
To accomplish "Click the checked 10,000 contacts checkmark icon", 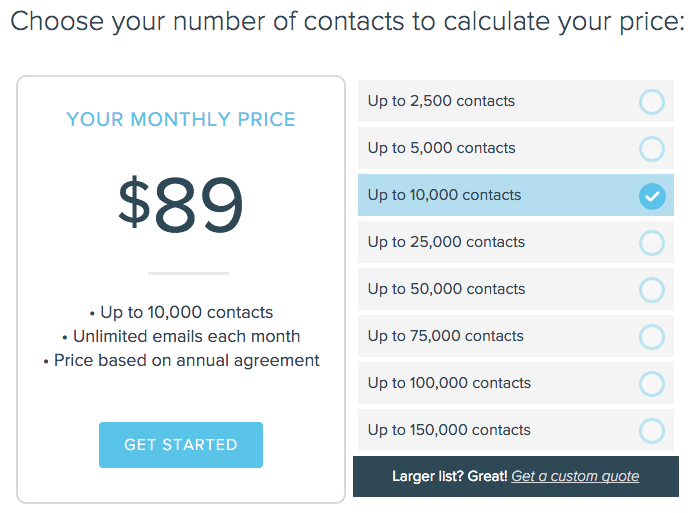I will [x=651, y=196].
